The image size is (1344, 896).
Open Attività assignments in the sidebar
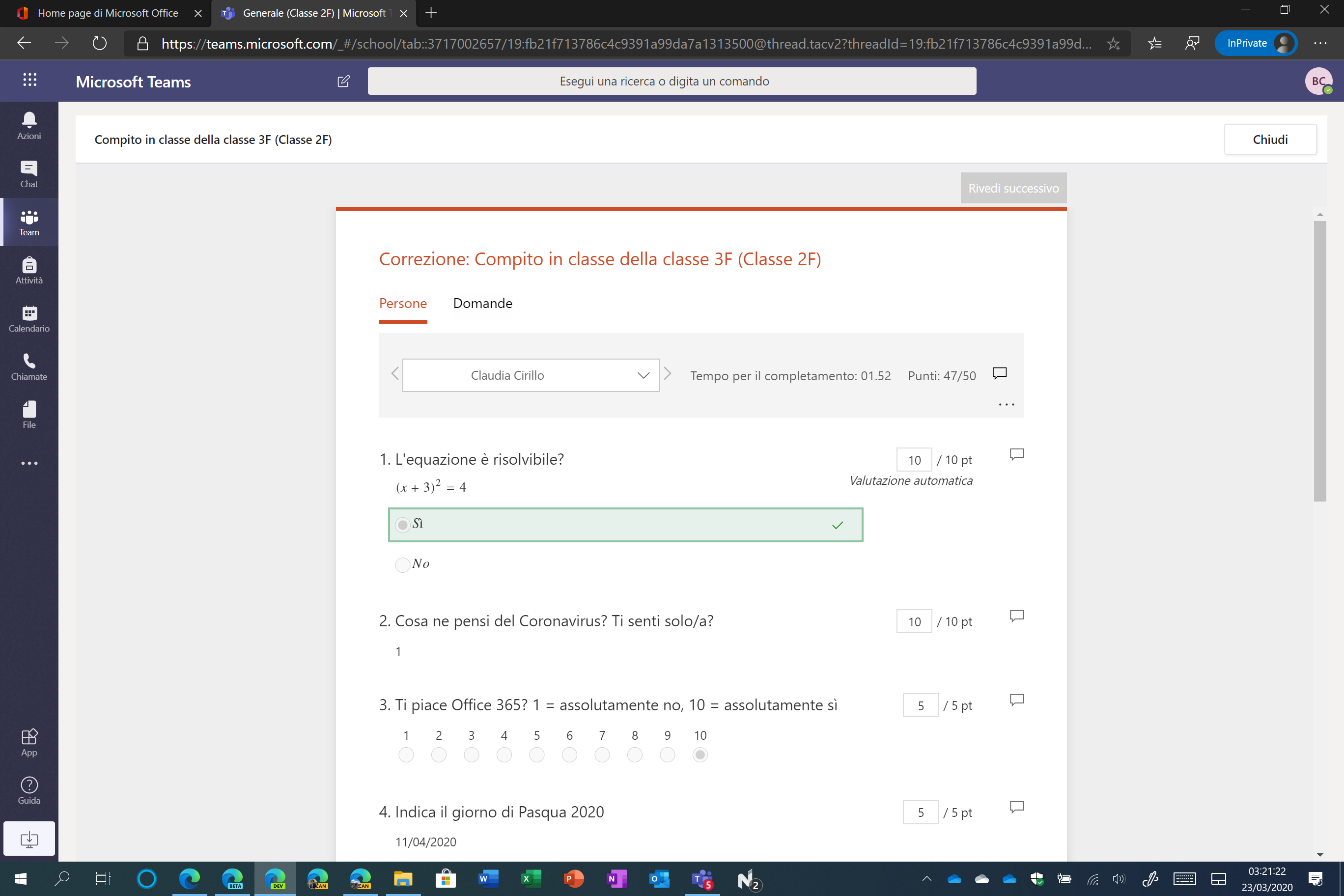click(29, 270)
